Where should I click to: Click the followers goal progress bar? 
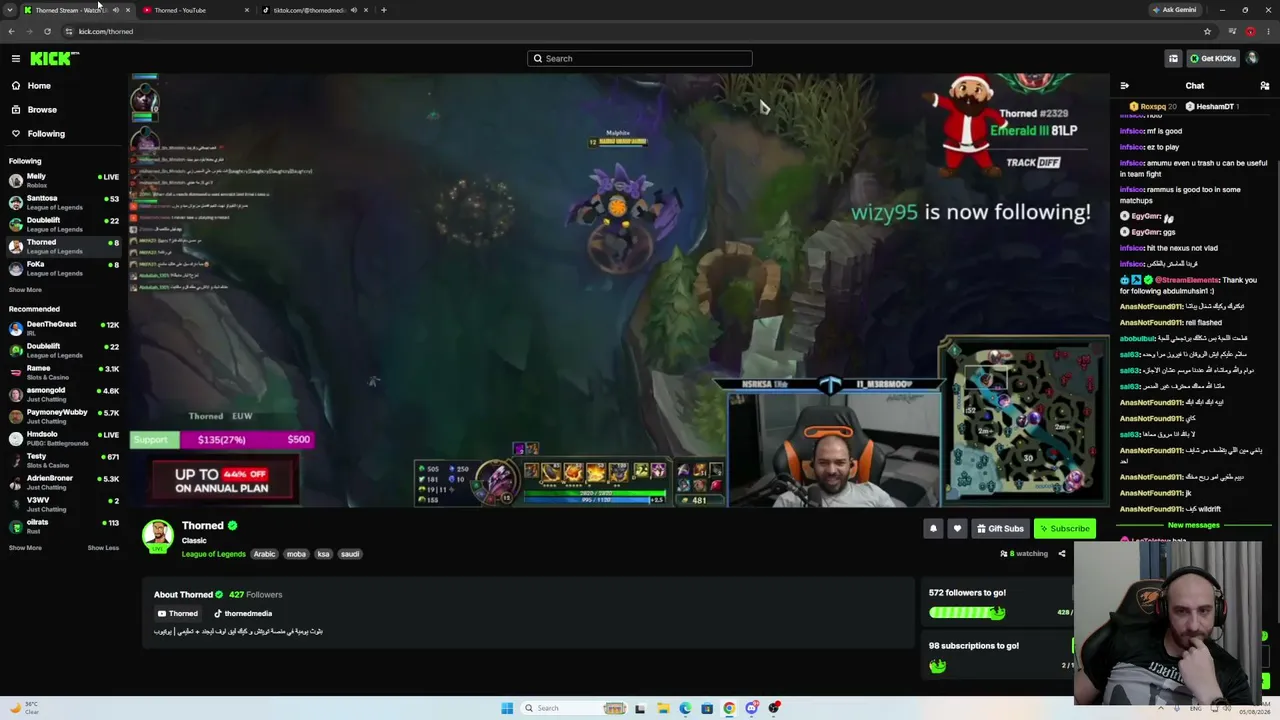point(967,612)
